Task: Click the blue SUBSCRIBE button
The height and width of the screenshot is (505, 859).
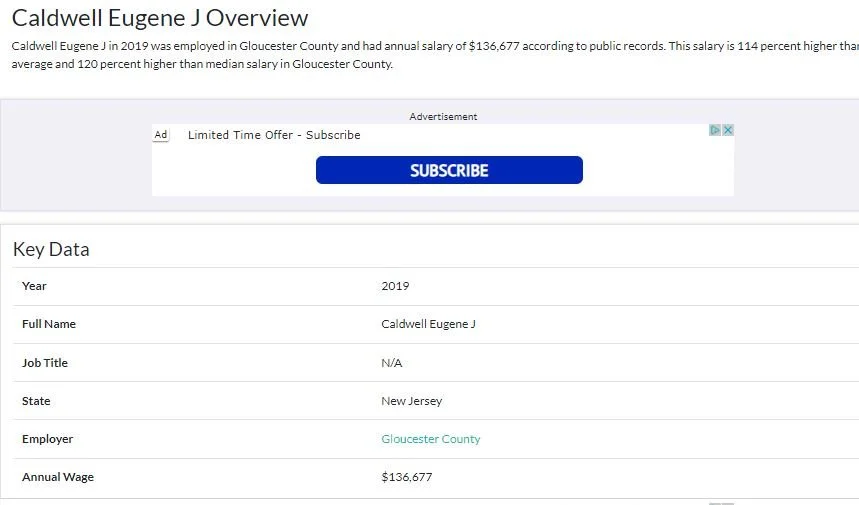Action: point(449,170)
